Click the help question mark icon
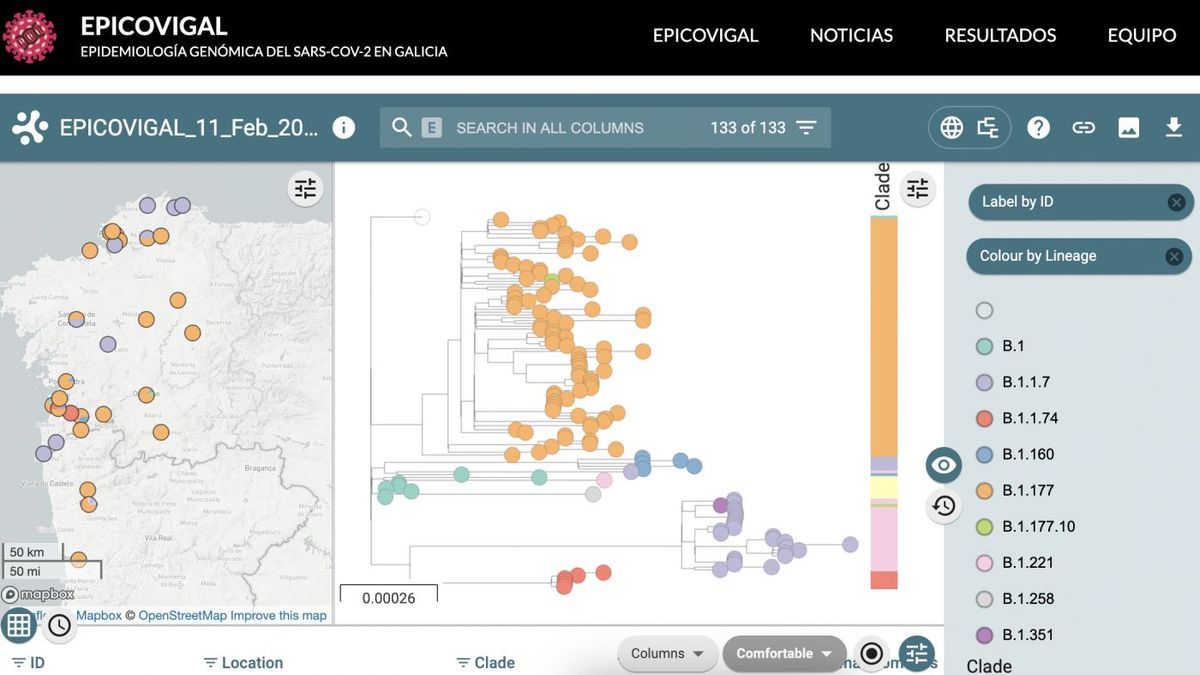The height and width of the screenshot is (675, 1200). point(1038,128)
